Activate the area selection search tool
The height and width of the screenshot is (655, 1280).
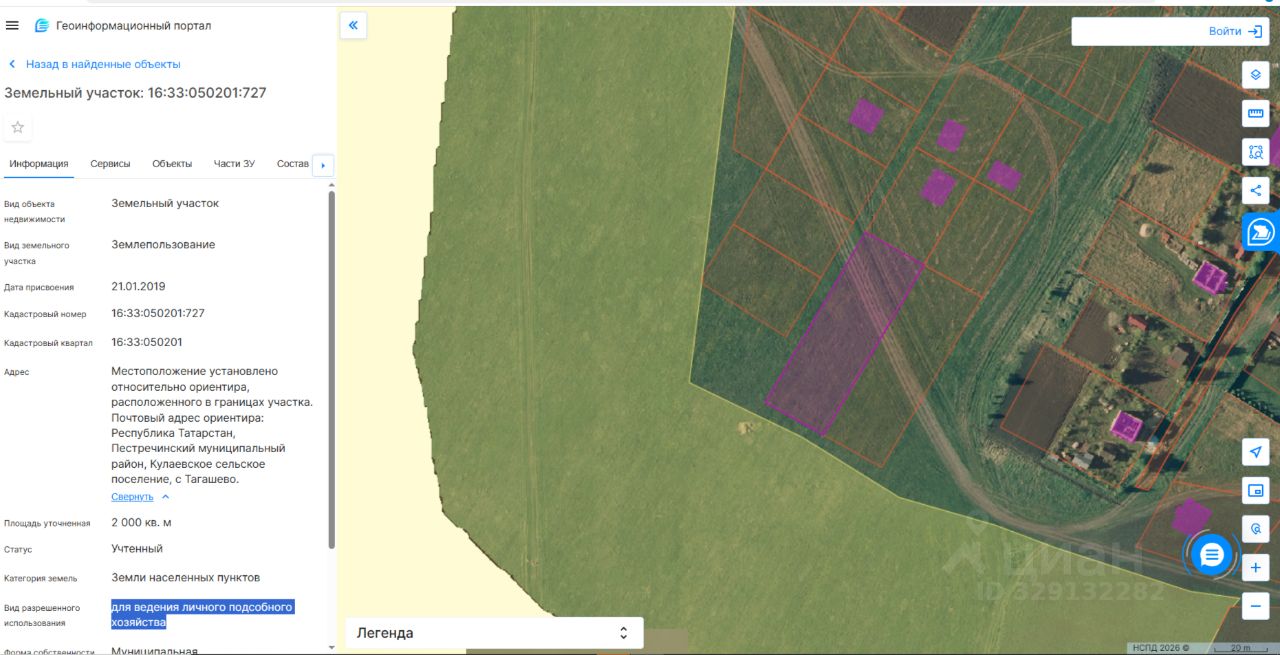pyautogui.click(x=1256, y=152)
